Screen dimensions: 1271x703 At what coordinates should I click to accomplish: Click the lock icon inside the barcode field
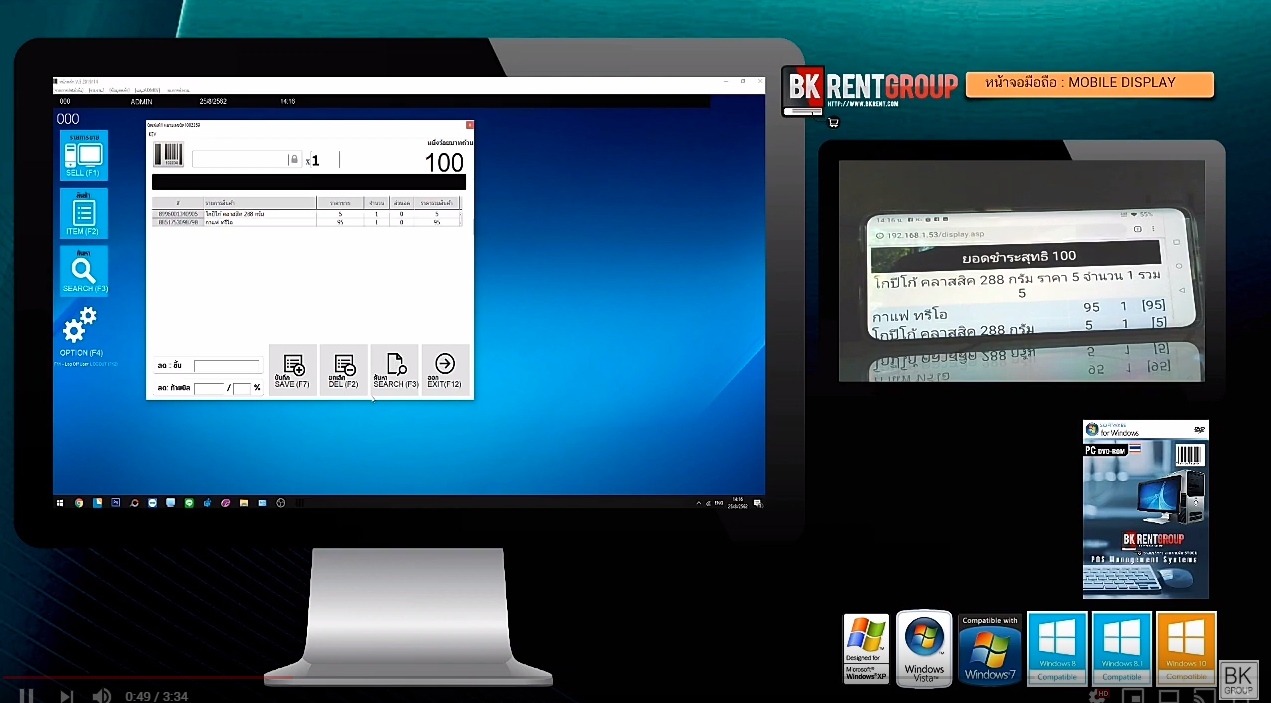294,159
